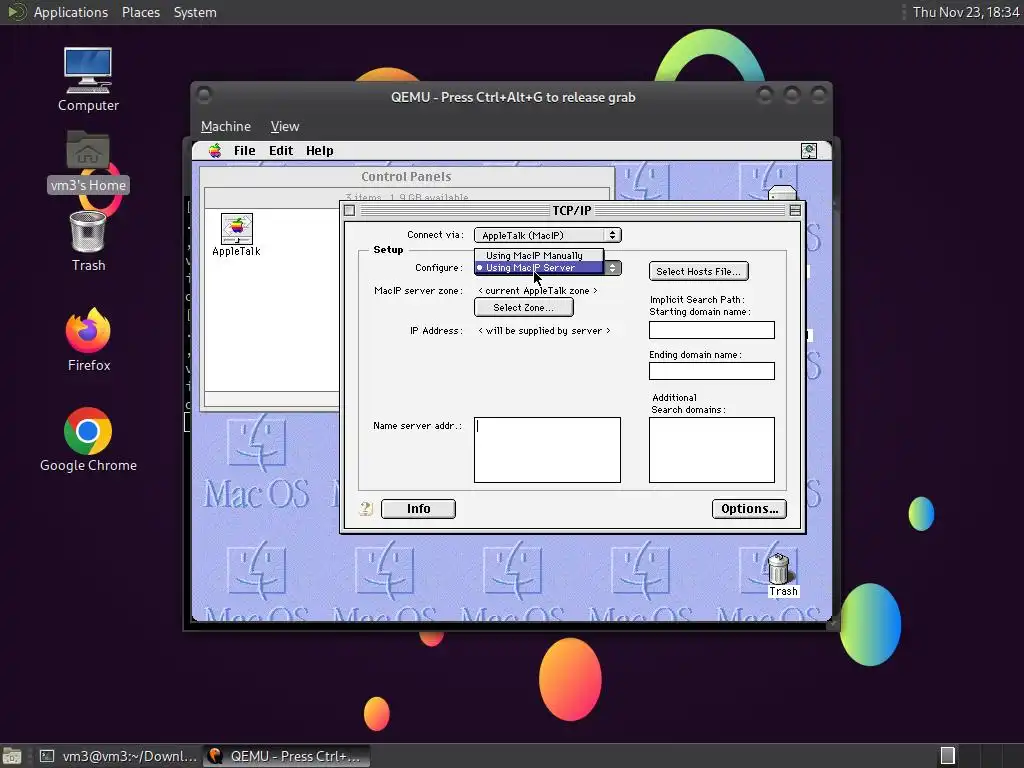This screenshot has width=1024, height=768.
Task: Click the TCP/IP window title
Action: click(571, 210)
